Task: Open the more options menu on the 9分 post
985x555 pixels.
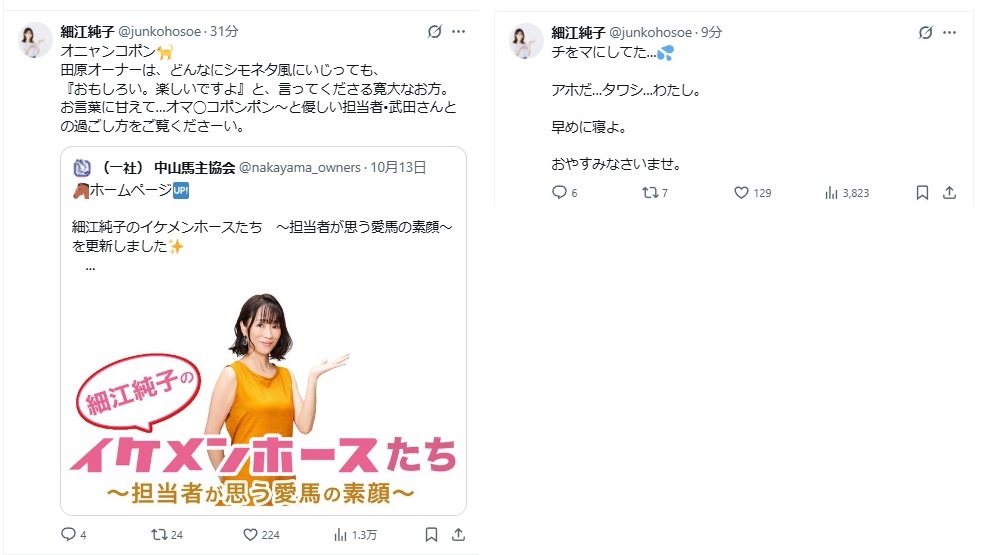Action: click(x=949, y=33)
